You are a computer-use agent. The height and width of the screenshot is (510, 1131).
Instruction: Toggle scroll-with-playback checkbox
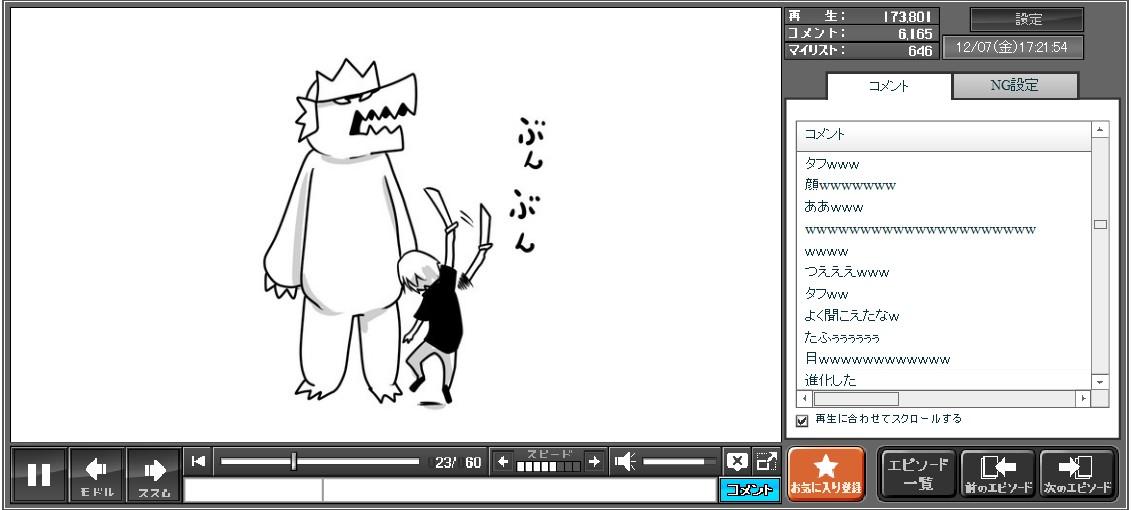tap(802, 421)
